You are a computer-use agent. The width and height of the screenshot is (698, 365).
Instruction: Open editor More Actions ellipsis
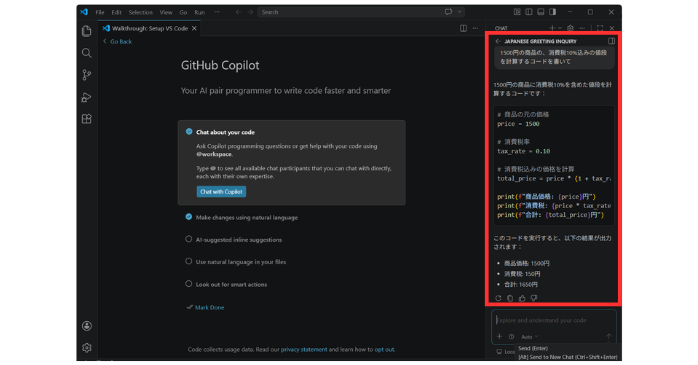[475, 28]
